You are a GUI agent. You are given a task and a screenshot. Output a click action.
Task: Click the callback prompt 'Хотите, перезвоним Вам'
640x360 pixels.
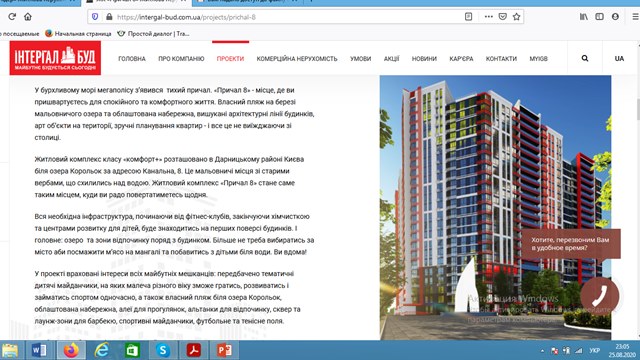[571, 244]
